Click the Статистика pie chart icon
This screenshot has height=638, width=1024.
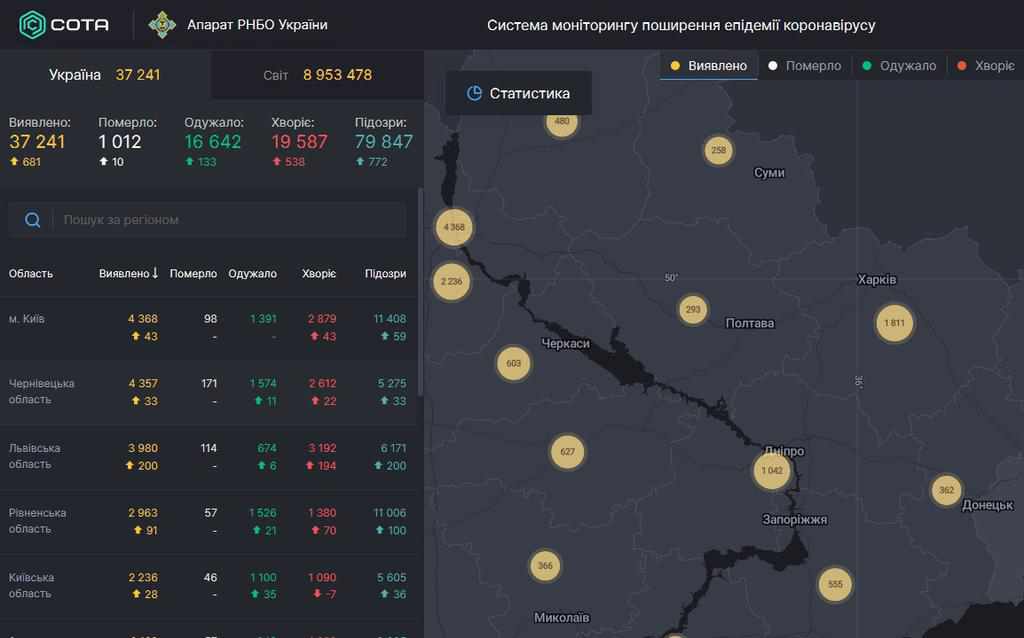pyautogui.click(x=475, y=93)
